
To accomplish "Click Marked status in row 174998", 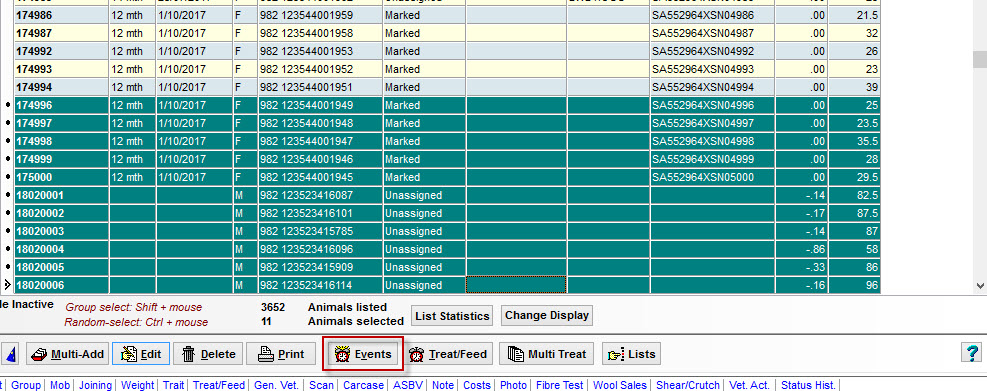I will click(424, 141).
